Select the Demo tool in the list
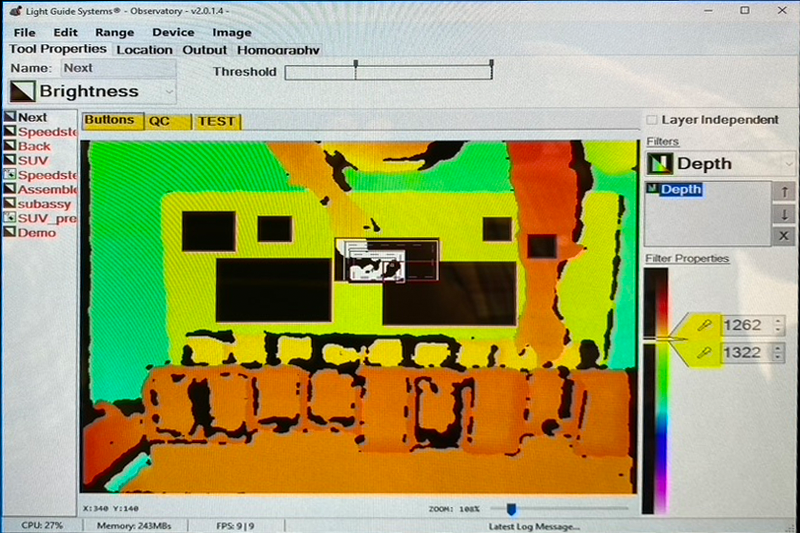Image resolution: width=800 pixels, height=533 pixels. (x=36, y=232)
